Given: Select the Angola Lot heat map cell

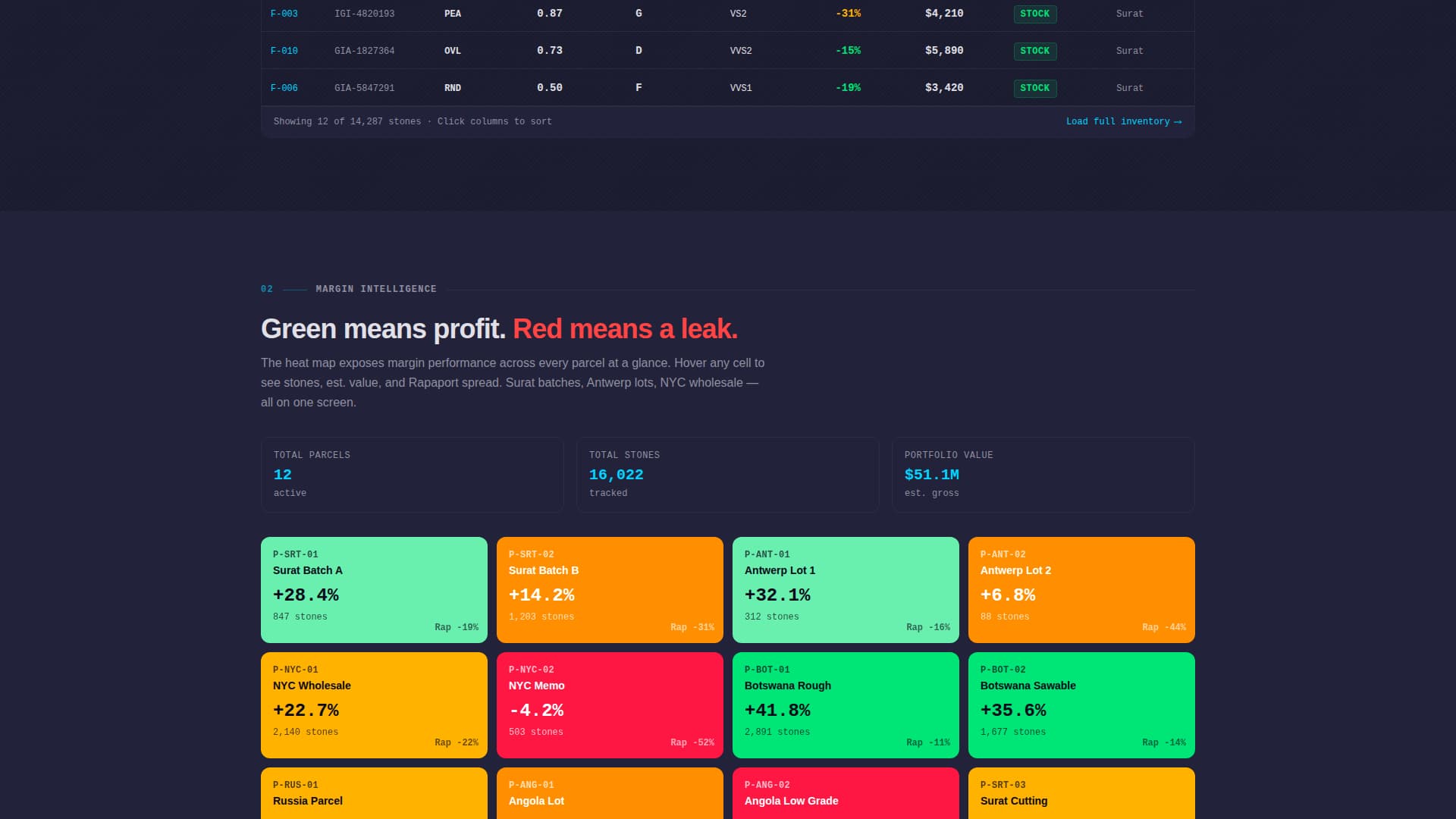Looking at the screenshot, I should pos(610,793).
